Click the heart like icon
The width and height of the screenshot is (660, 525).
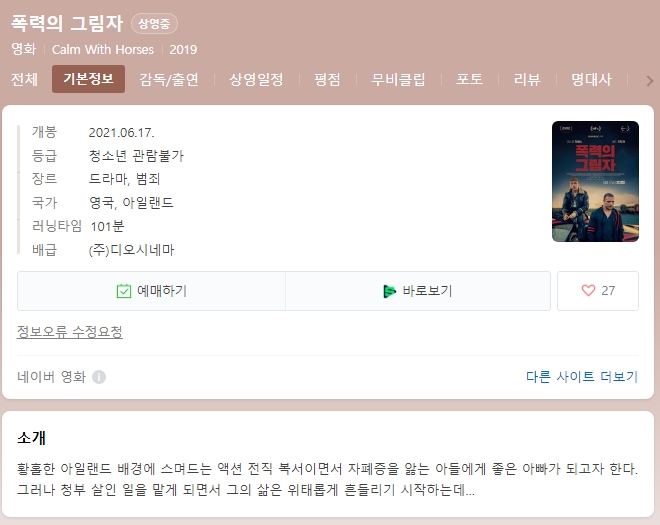point(588,290)
